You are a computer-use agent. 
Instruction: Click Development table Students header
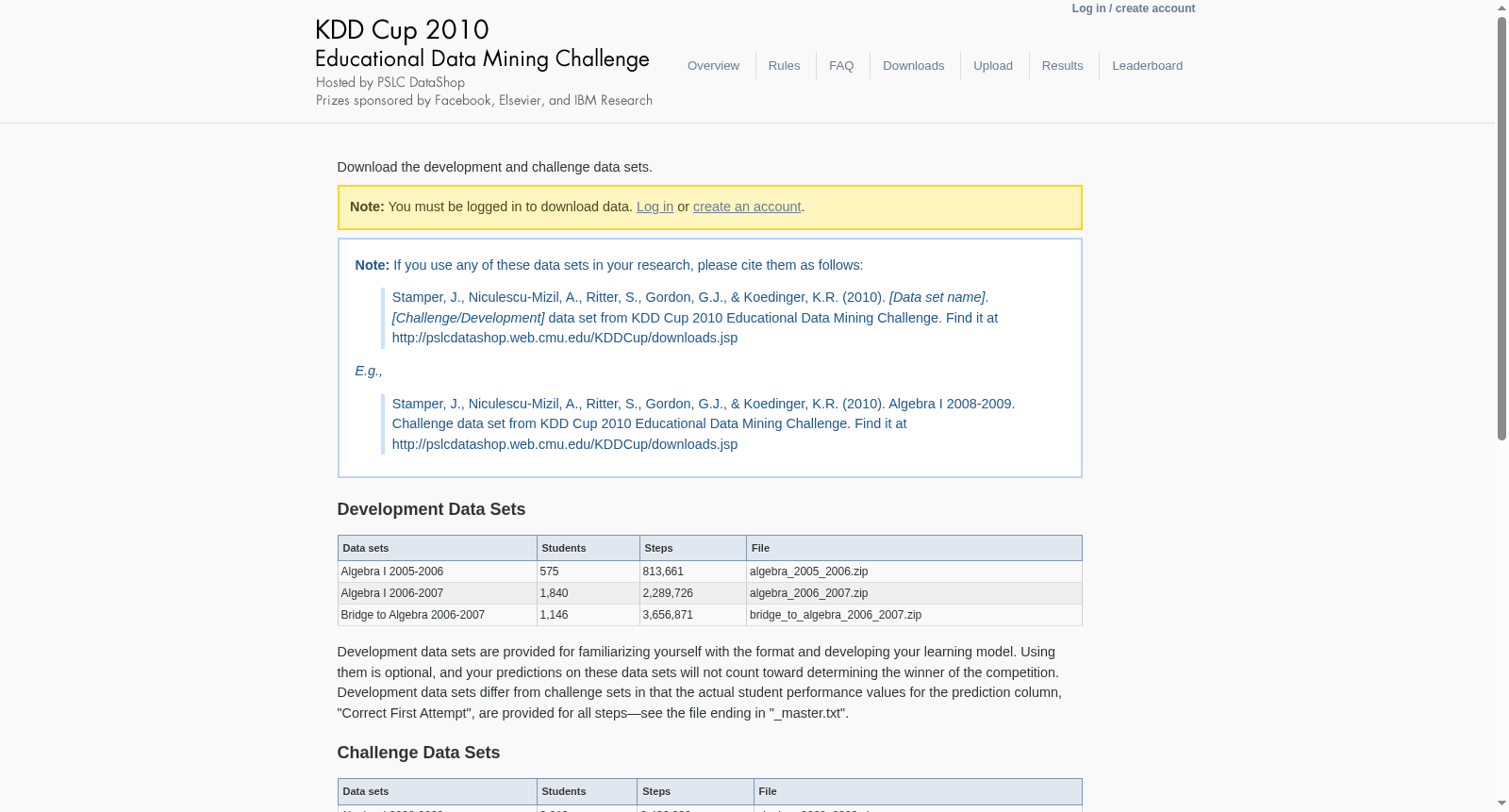point(588,548)
